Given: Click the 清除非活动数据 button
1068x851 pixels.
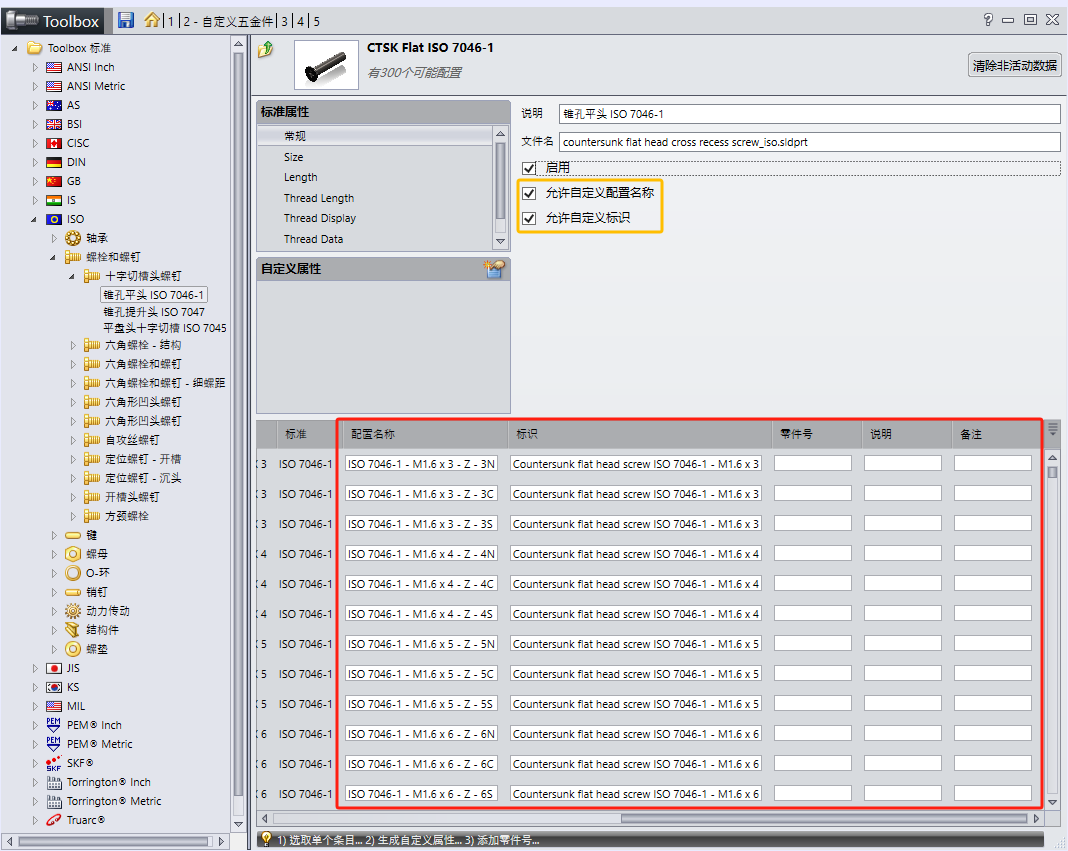Looking at the screenshot, I should pyautogui.click(x=1014, y=64).
